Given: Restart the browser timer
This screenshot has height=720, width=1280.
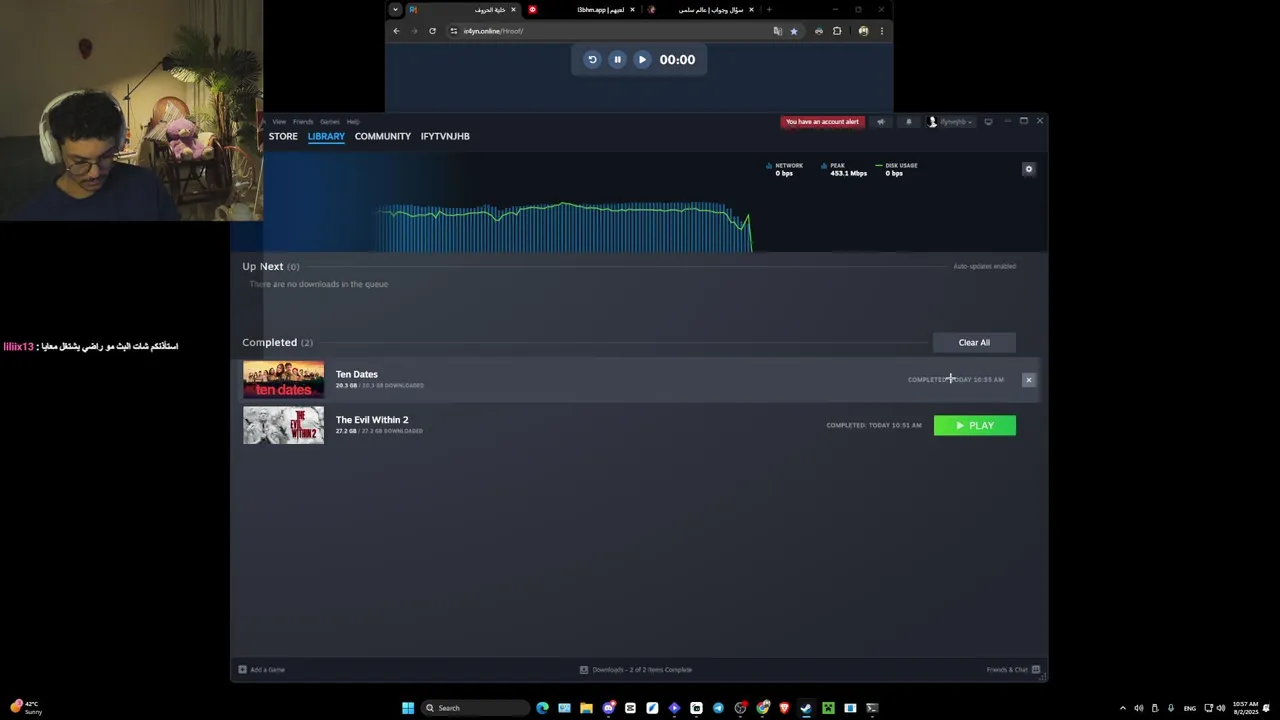Looking at the screenshot, I should 592,60.
